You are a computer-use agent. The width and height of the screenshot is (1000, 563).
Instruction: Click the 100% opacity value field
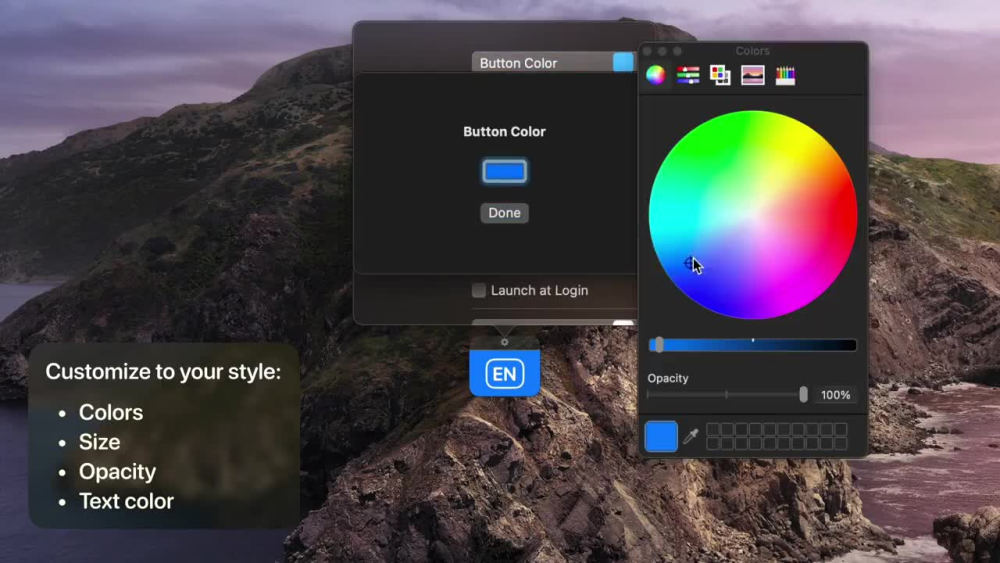point(835,395)
